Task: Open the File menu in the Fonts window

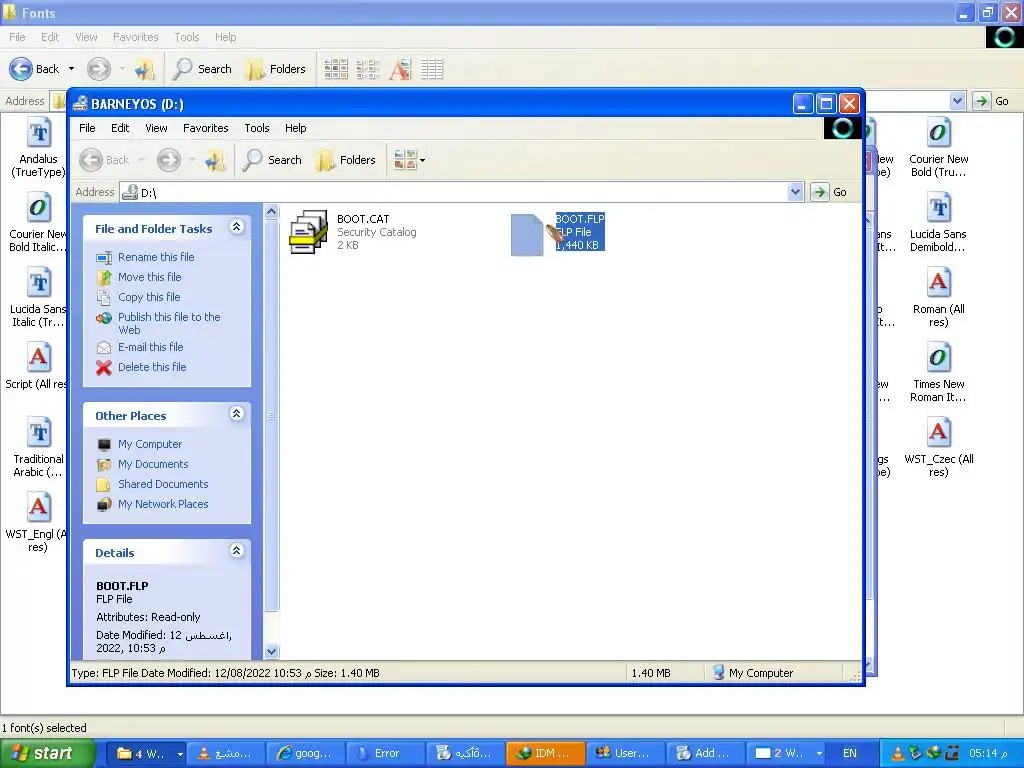Action: tap(17, 37)
